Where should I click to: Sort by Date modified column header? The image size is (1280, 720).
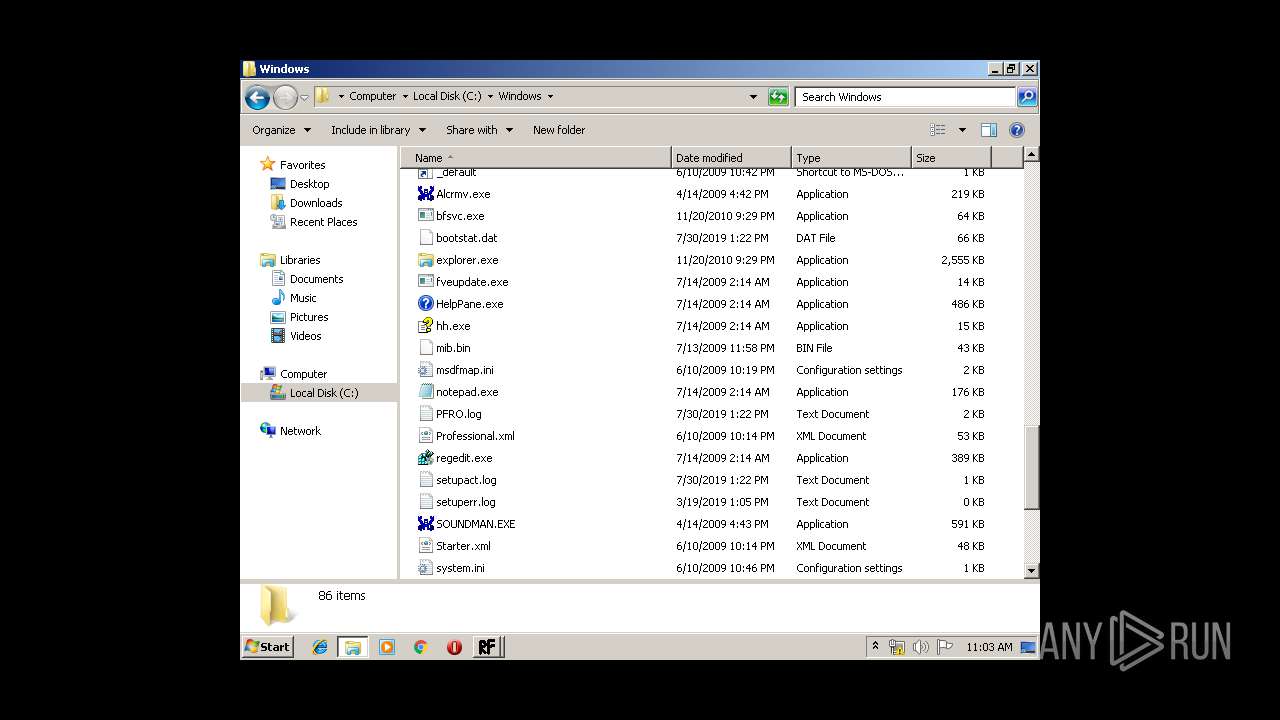coord(732,158)
